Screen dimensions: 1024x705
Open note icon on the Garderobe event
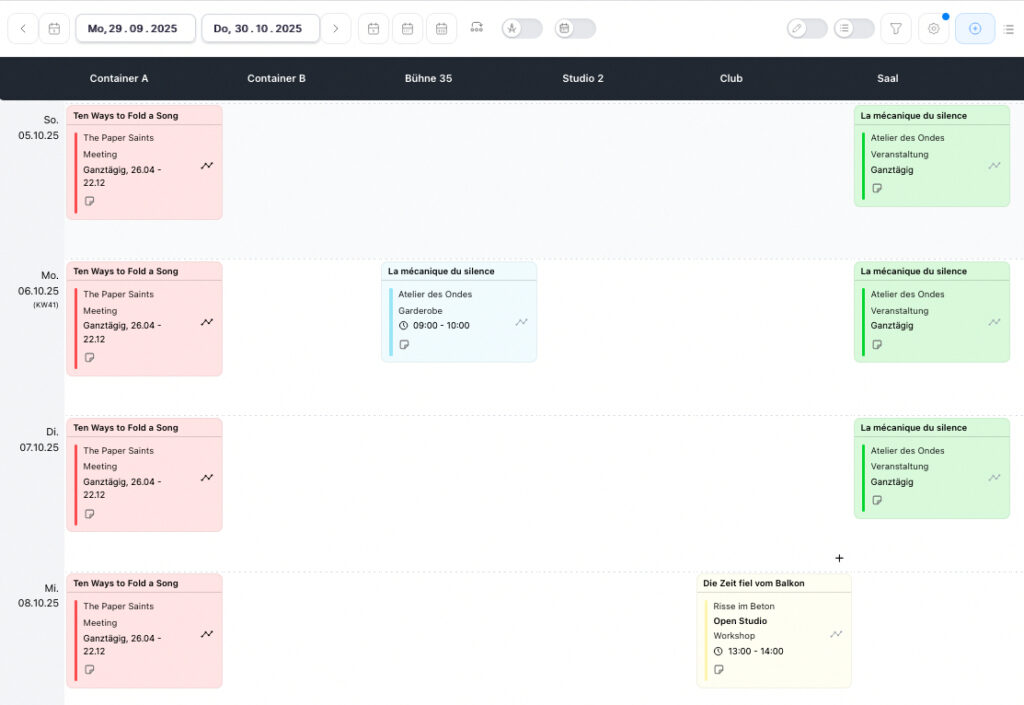405,345
